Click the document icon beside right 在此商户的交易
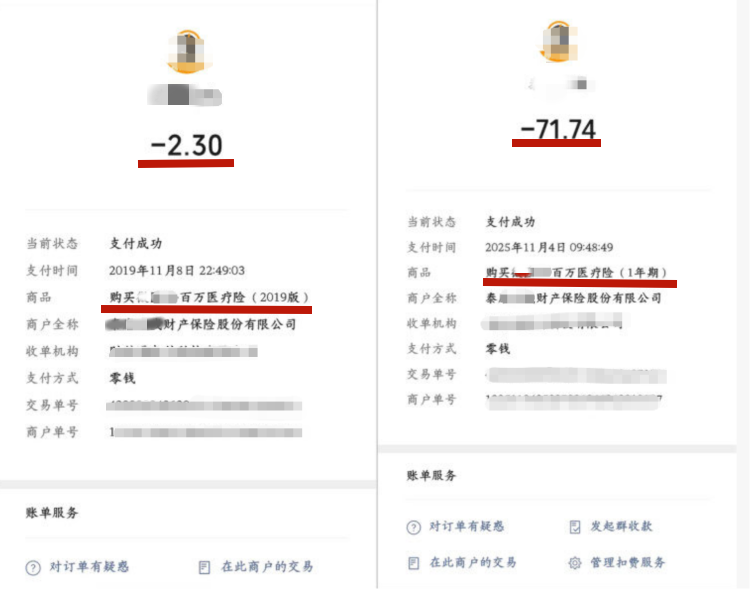750x589 pixels. (x=414, y=563)
